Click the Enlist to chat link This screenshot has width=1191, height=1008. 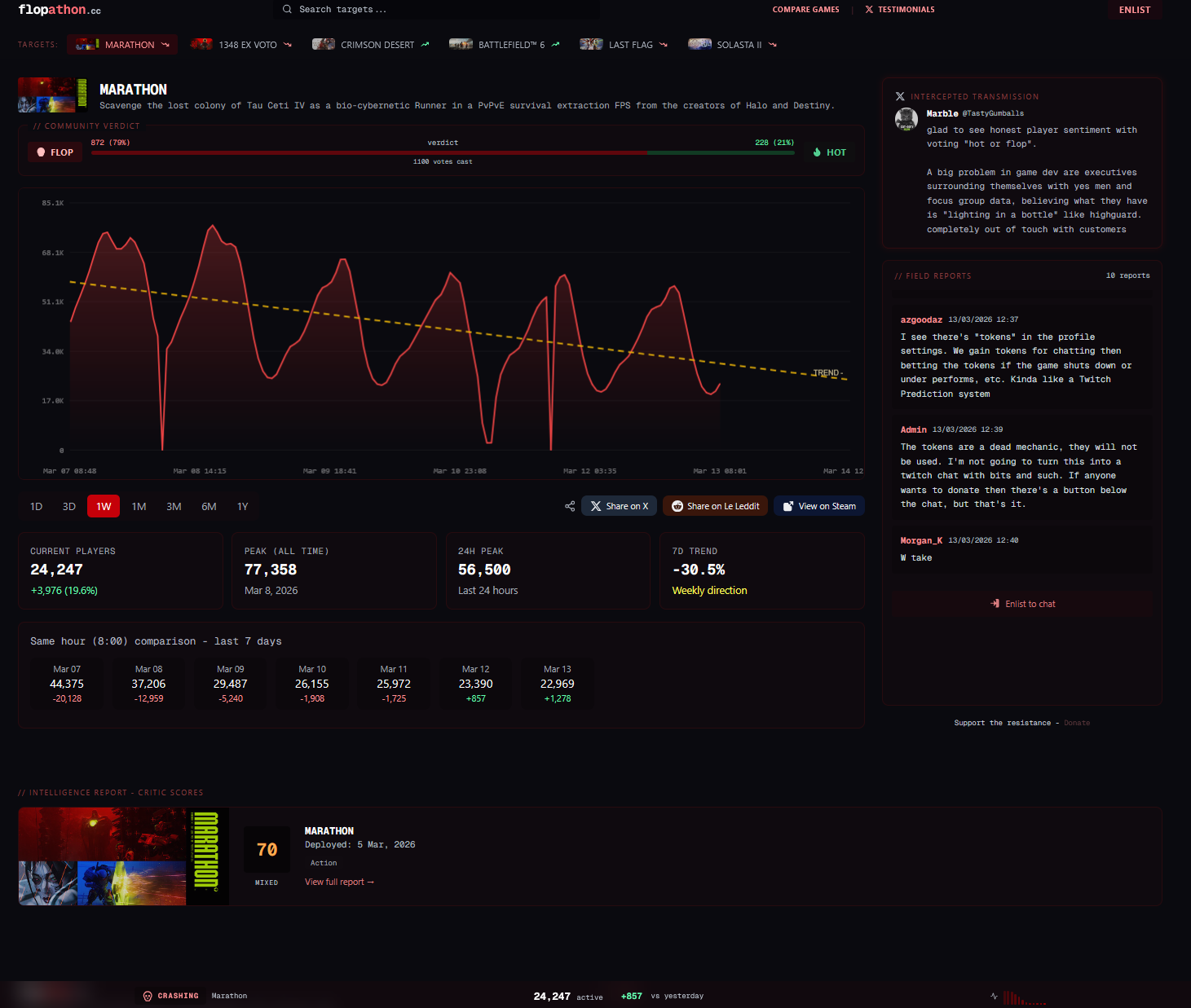pyautogui.click(x=1022, y=604)
